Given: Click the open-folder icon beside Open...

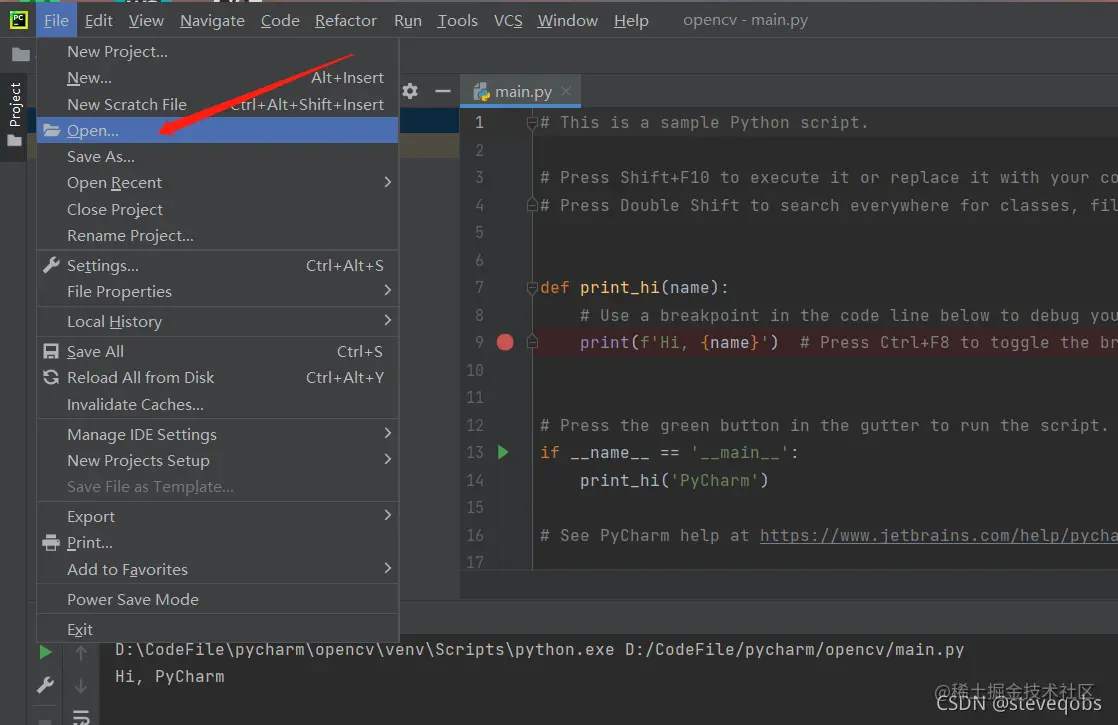Looking at the screenshot, I should (x=51, y=130).
